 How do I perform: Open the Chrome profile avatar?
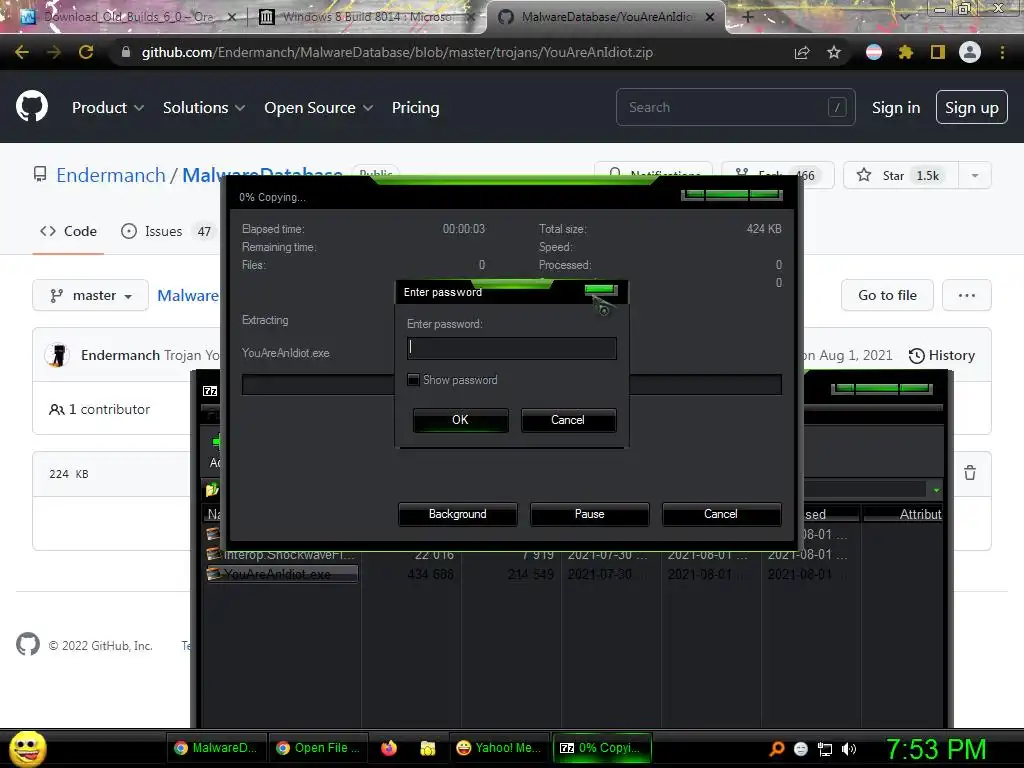coord(970,52)
